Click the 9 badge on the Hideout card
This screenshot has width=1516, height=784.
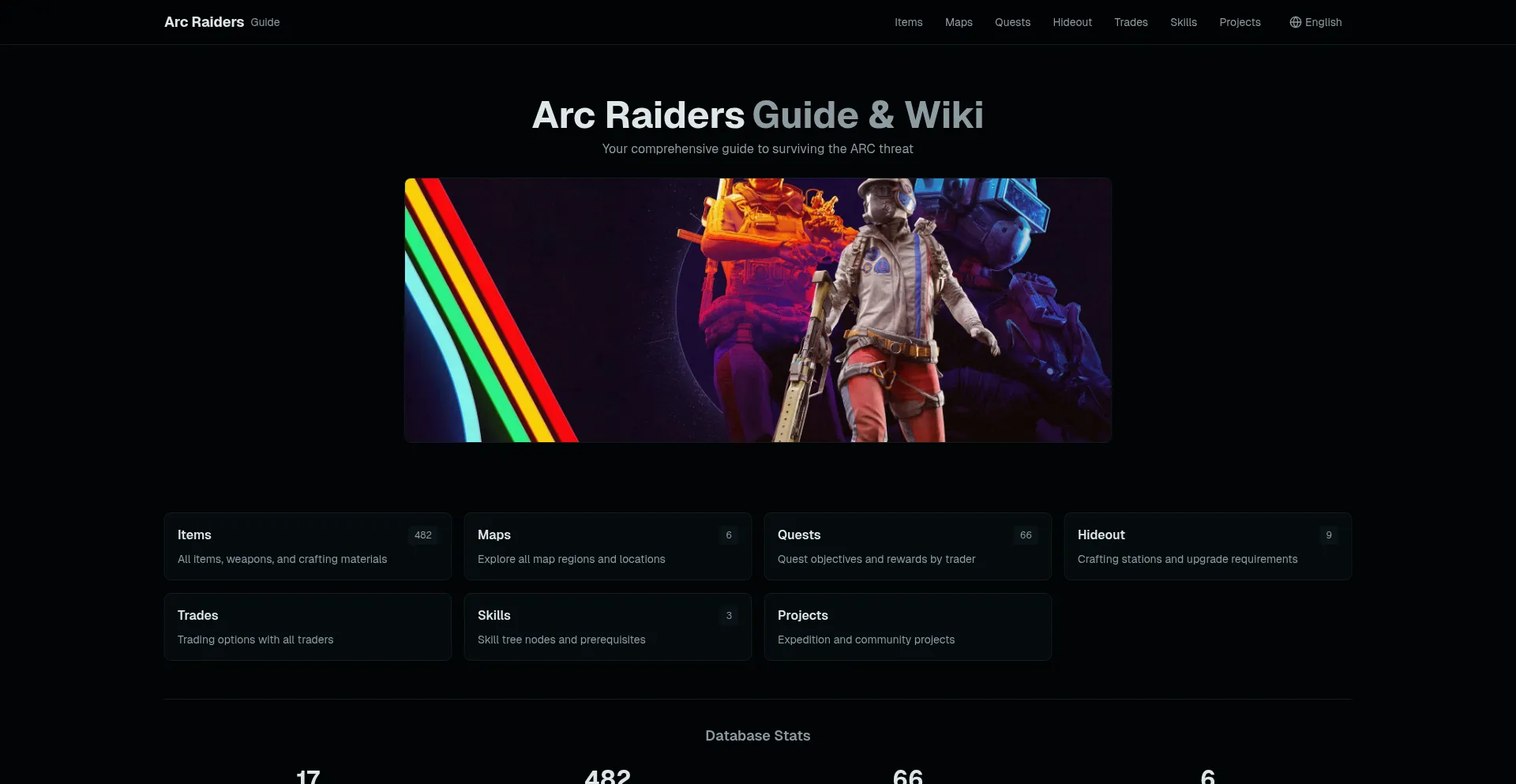(x=1328, y=535)
